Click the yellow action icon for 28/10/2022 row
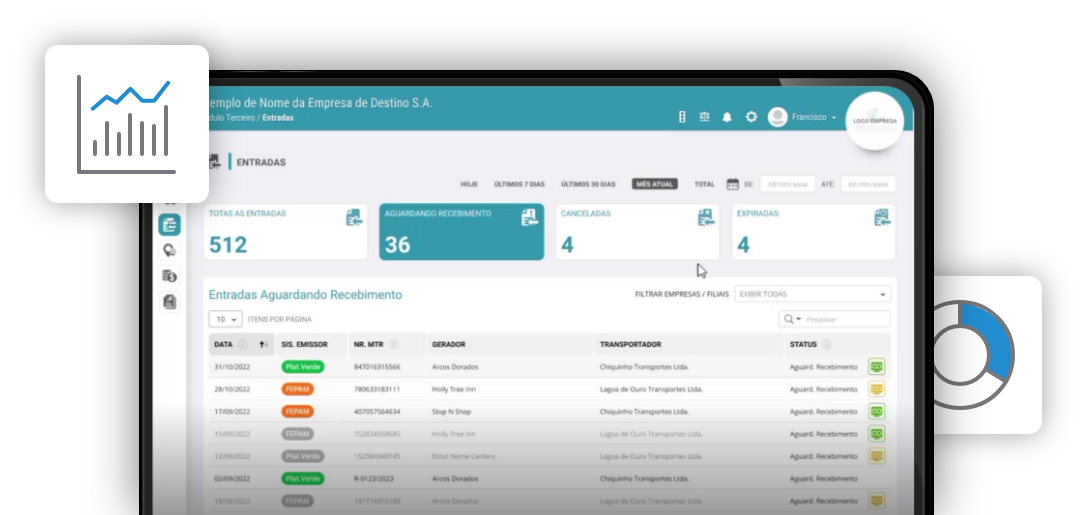Viewport: 1087px width, 515px height. coord(877,389)
